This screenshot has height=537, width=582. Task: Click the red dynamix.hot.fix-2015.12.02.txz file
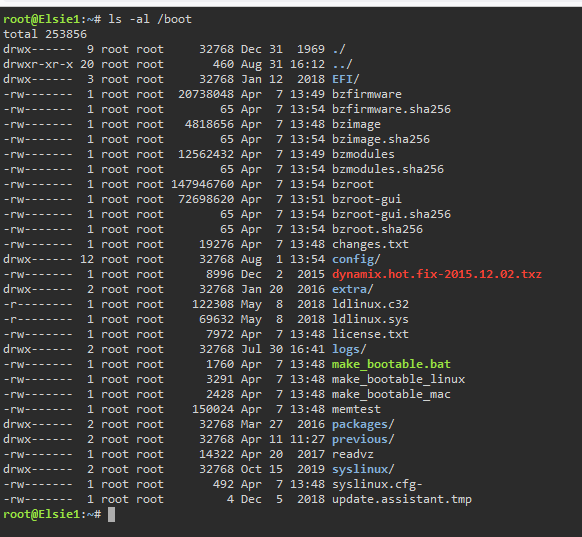437,274
